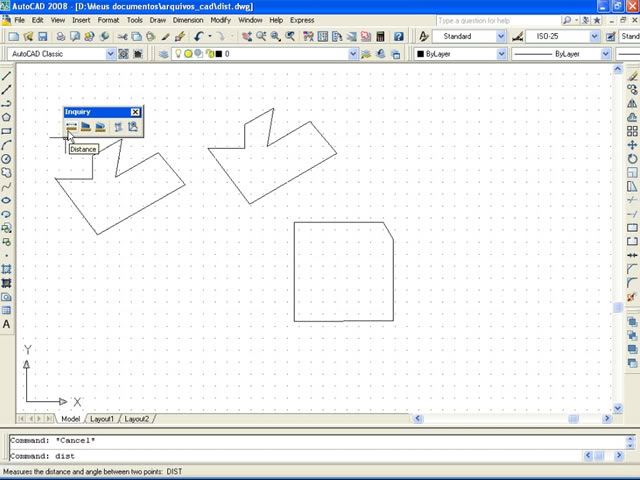The height and width of the screenshot is (480, 640).
Task: Click the horizontal scrollbar right arrow
Action: click(607, 418)
